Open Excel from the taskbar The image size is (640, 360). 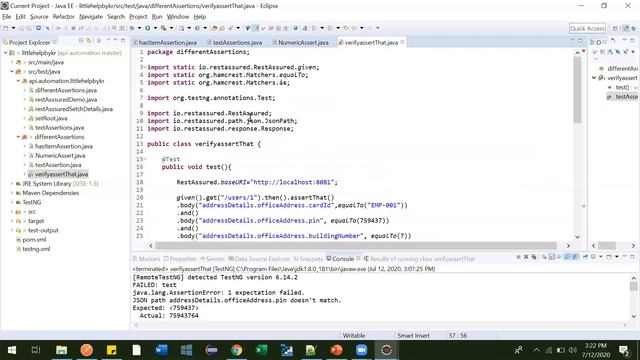[262, 350]
